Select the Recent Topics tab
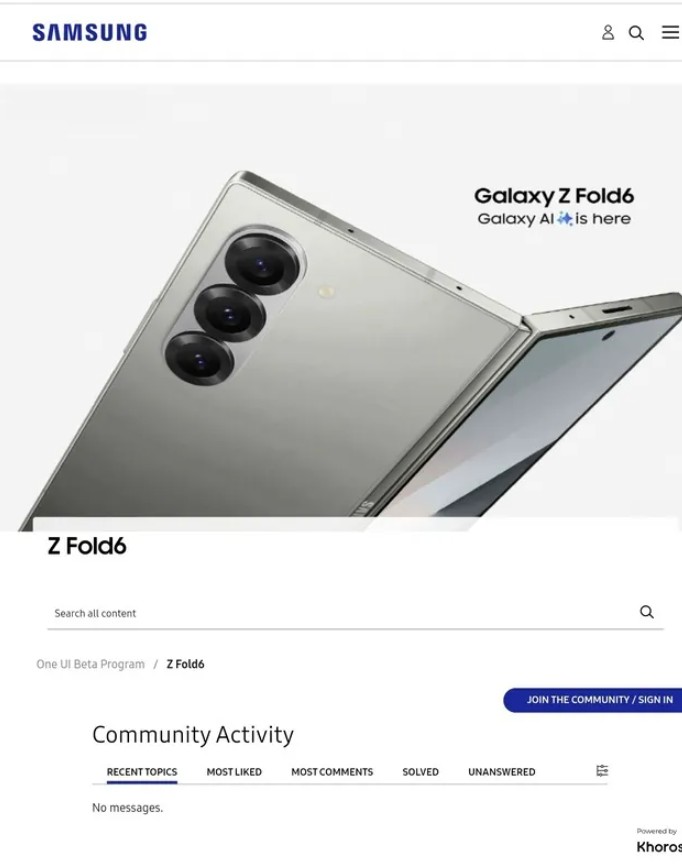 (142, 772)
